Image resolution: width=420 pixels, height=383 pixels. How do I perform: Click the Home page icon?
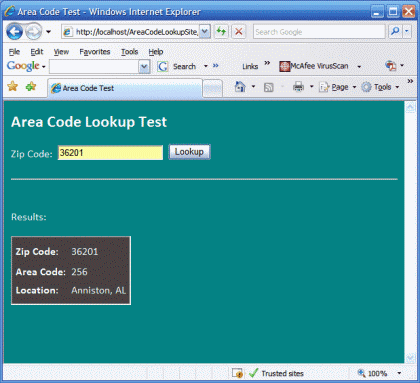point(240,87)
